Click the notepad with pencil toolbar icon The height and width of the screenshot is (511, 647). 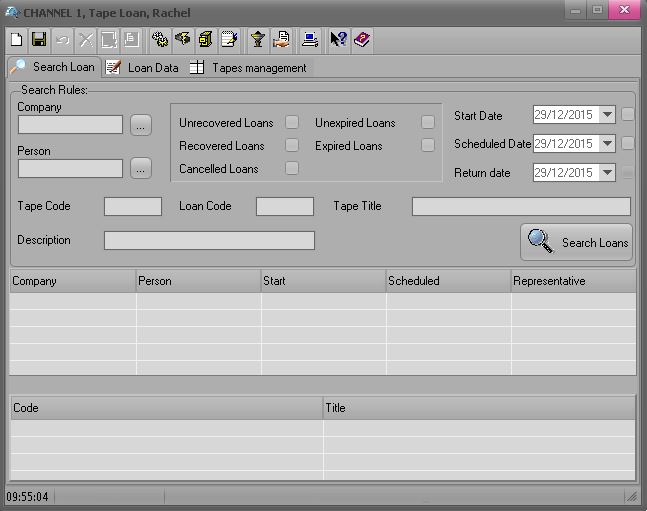click(229, 40)
